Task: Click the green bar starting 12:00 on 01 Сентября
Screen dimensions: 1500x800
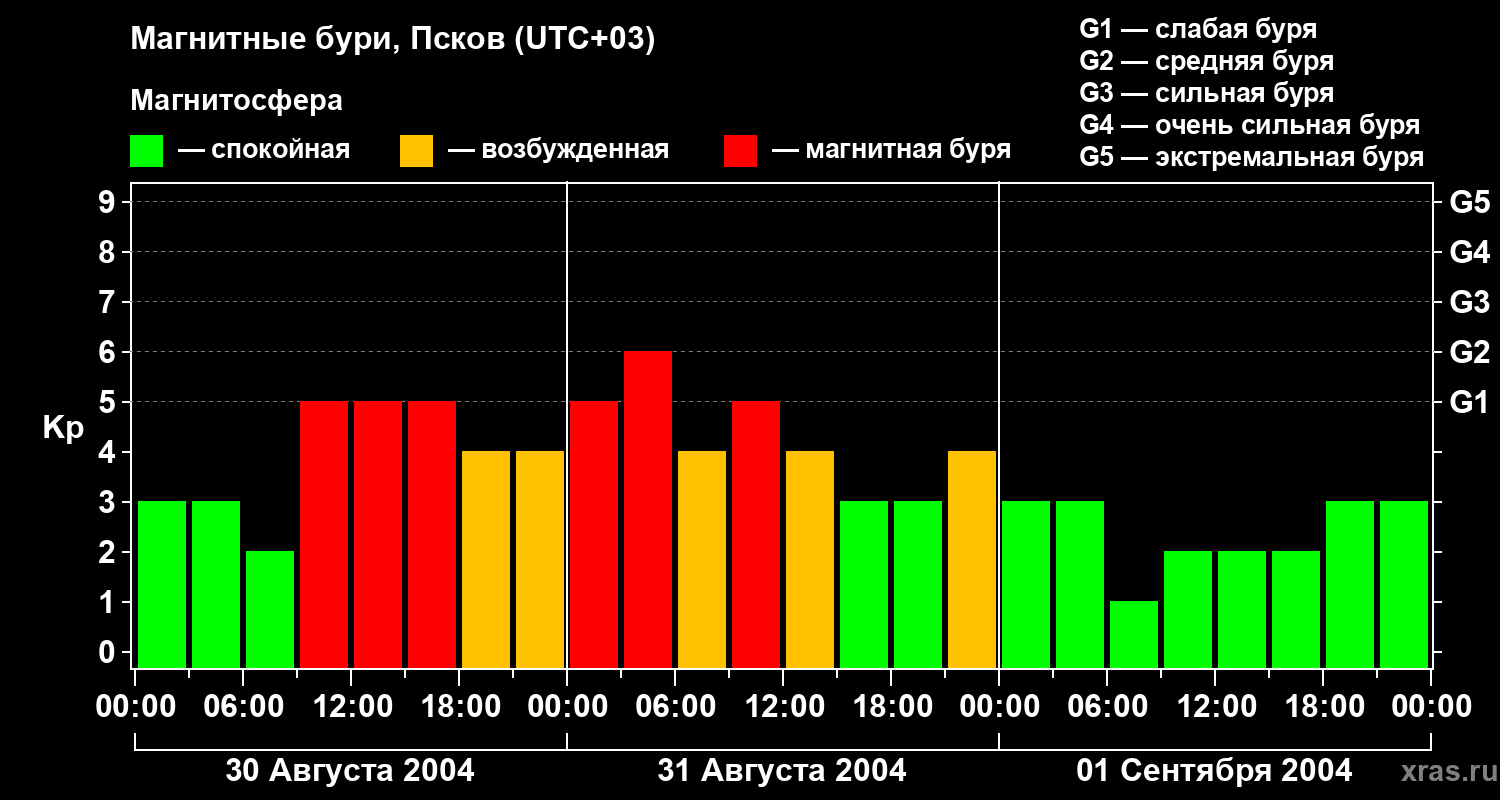Action: [x=1242, y=610]
